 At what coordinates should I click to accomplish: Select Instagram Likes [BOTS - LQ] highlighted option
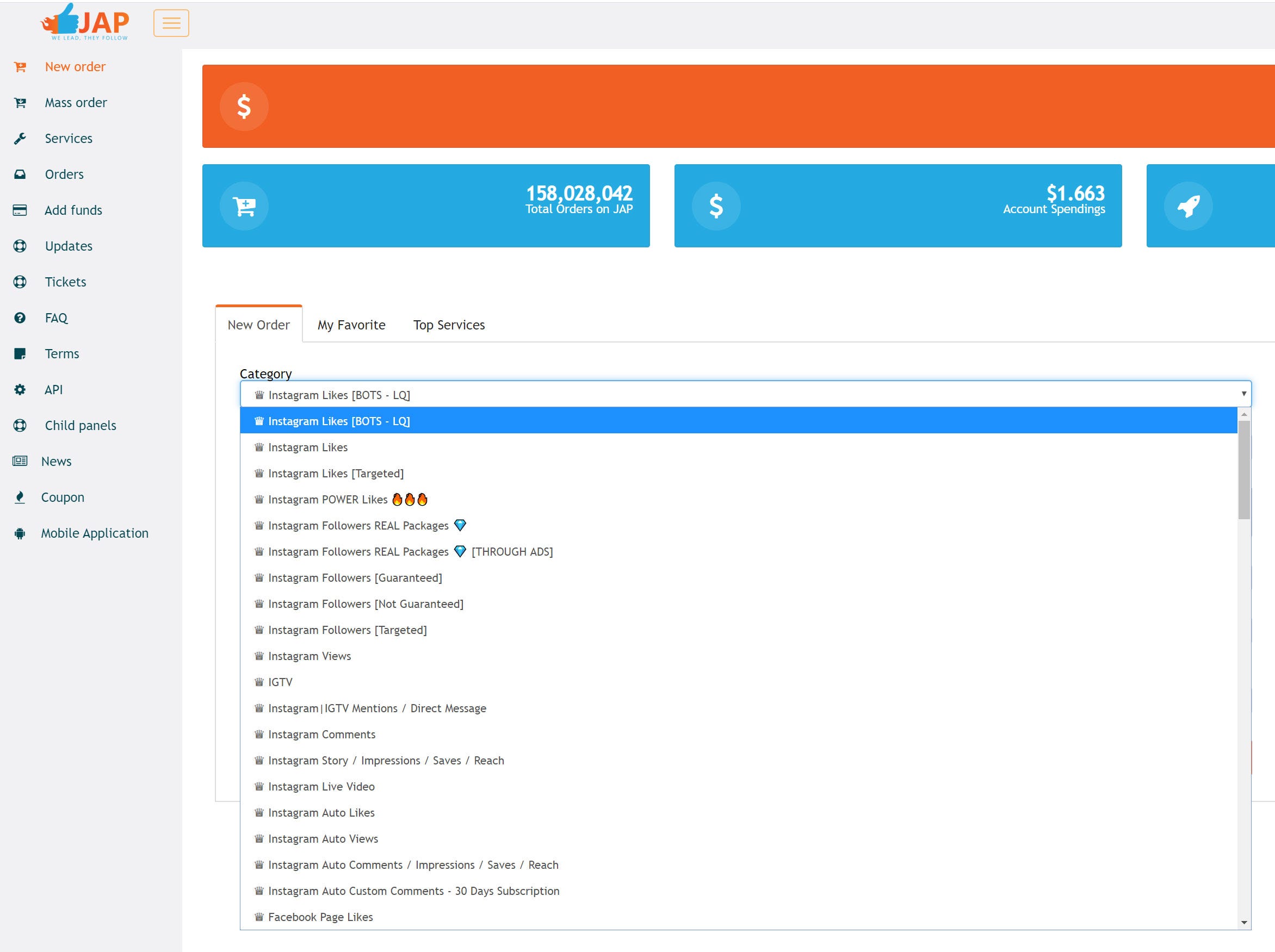pos(739,421)
